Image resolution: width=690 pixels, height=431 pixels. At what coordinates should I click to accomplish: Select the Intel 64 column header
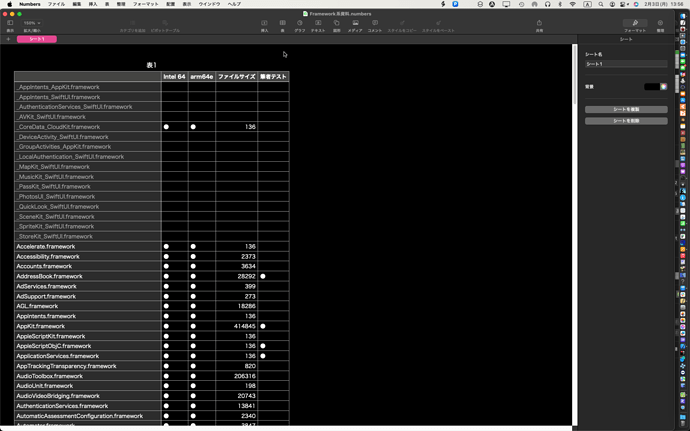tap(174, 77)
